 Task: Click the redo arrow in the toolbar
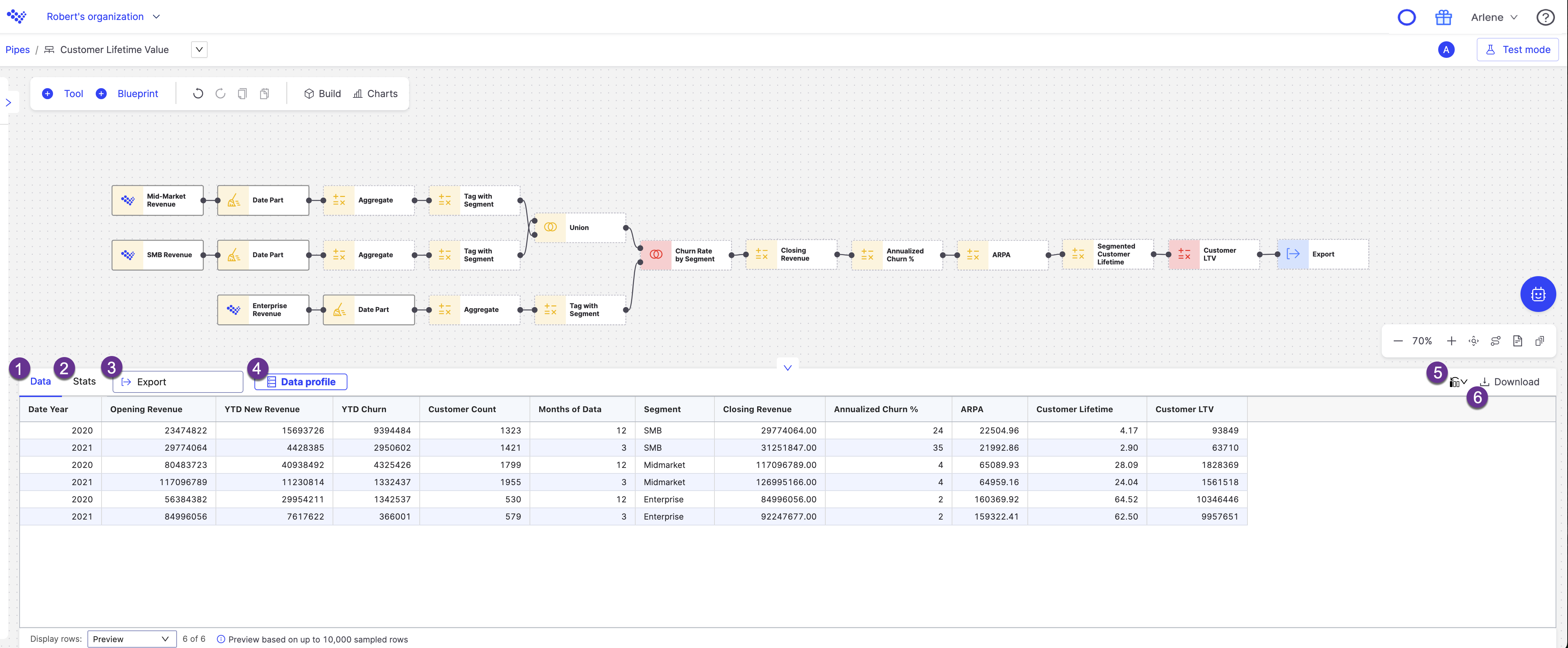click(220, 94)
